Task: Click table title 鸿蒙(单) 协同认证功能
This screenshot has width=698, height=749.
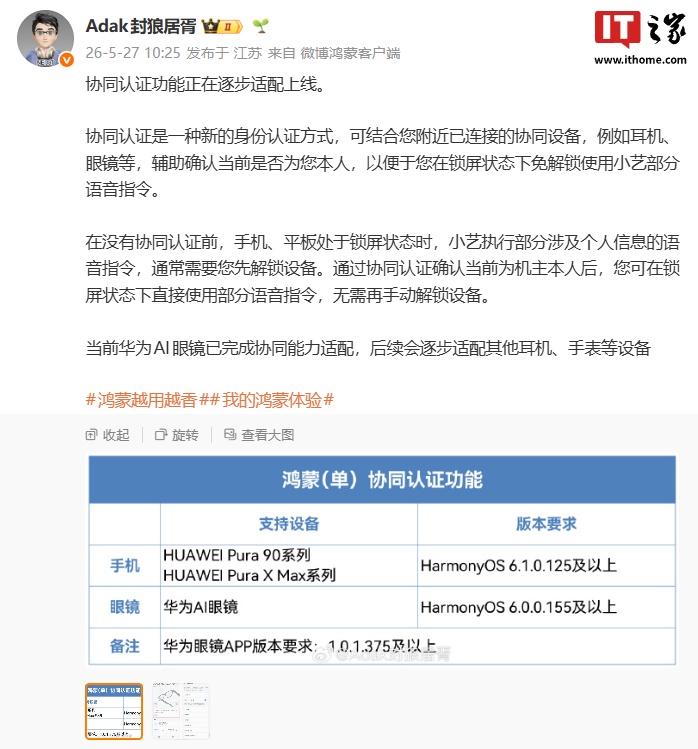Action: coord(382,480)
